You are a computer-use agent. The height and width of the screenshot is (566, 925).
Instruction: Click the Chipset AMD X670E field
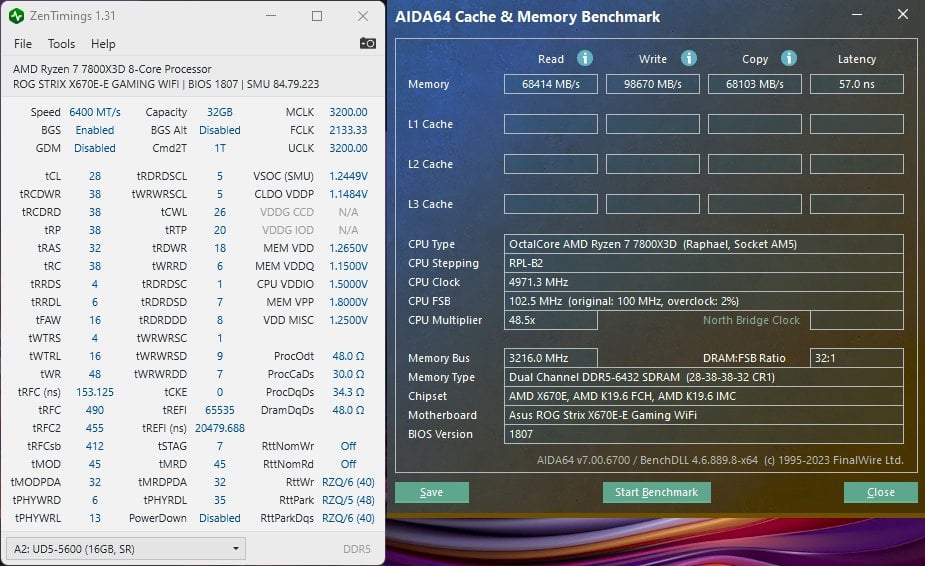coord(704,396)
